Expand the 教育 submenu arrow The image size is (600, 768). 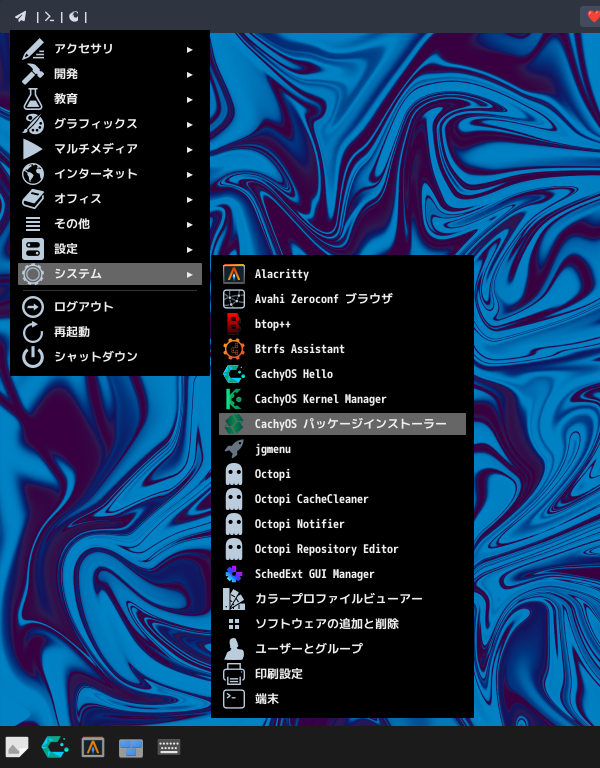tap(190, 99)
